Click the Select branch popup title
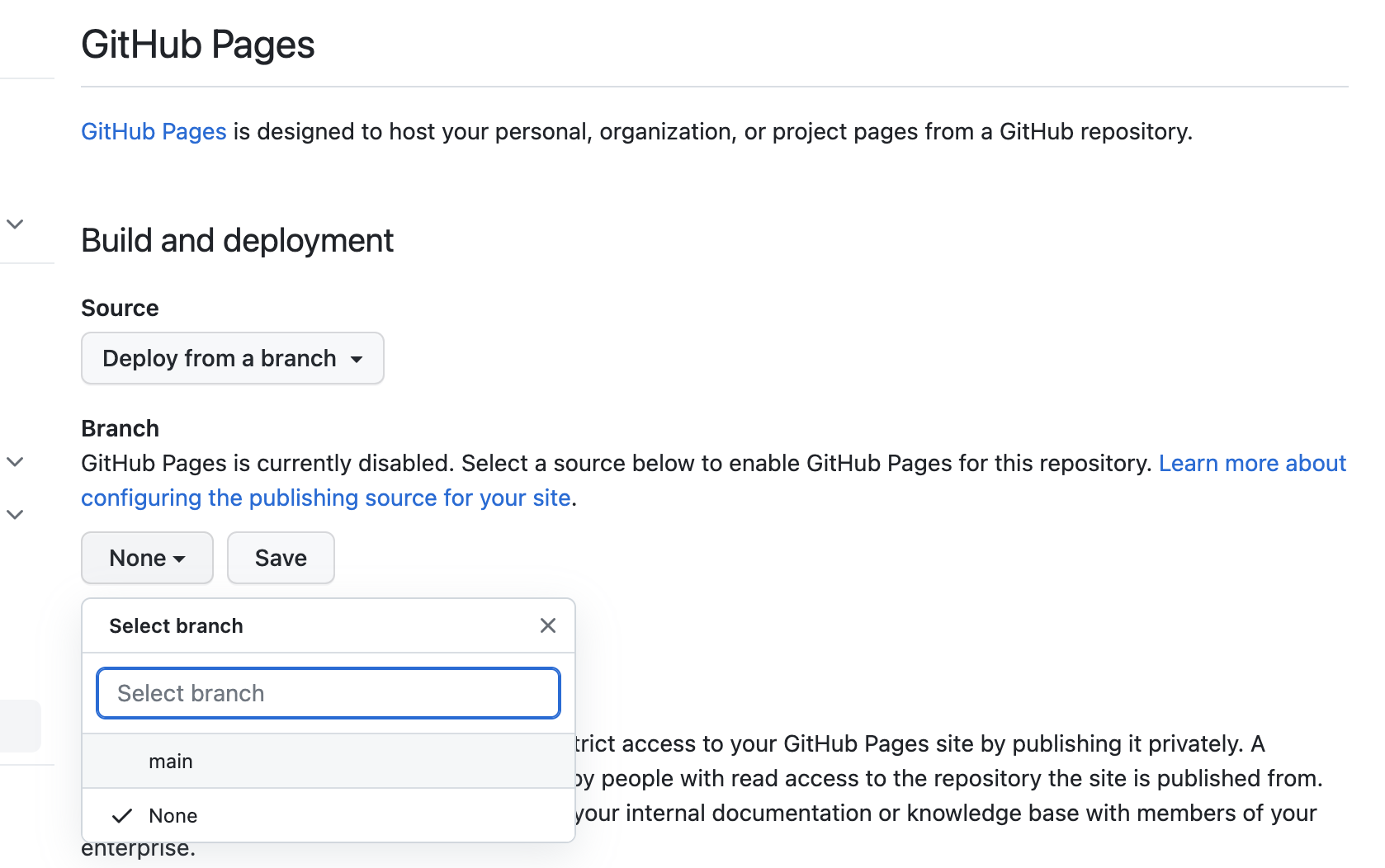 [176, 626]
